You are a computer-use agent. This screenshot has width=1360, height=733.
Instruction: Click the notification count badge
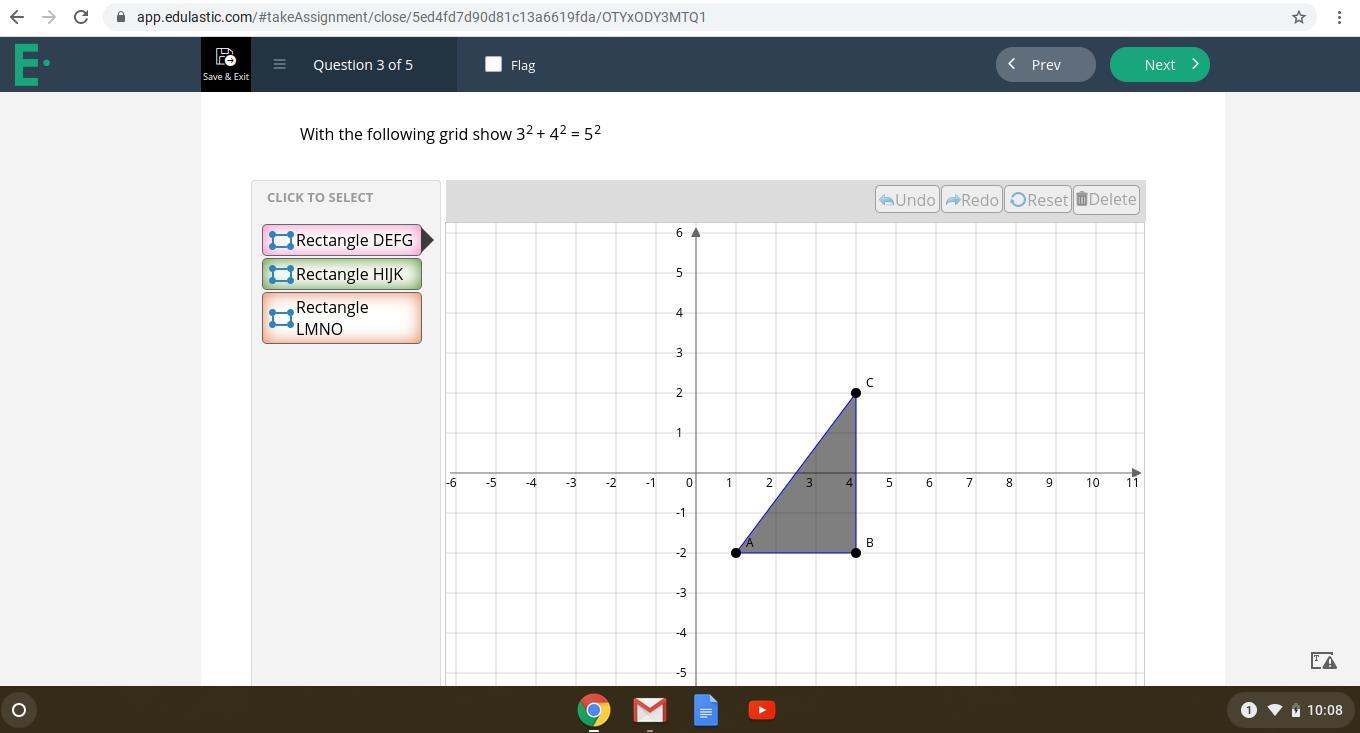coord(1248,710)
